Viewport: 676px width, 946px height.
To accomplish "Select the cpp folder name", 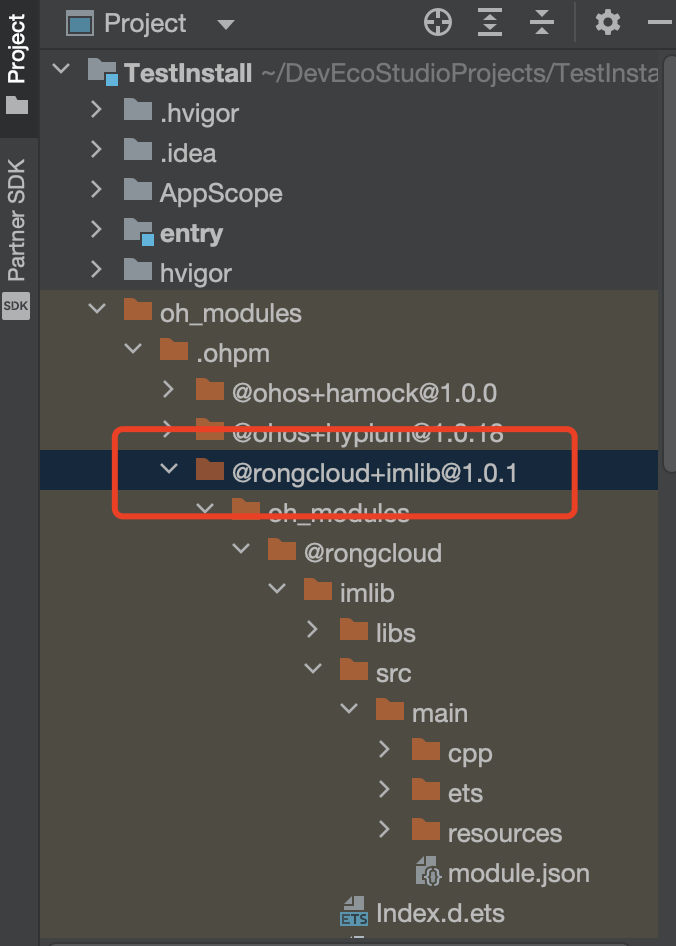I will pyautogui.click(x=470, y=754).
